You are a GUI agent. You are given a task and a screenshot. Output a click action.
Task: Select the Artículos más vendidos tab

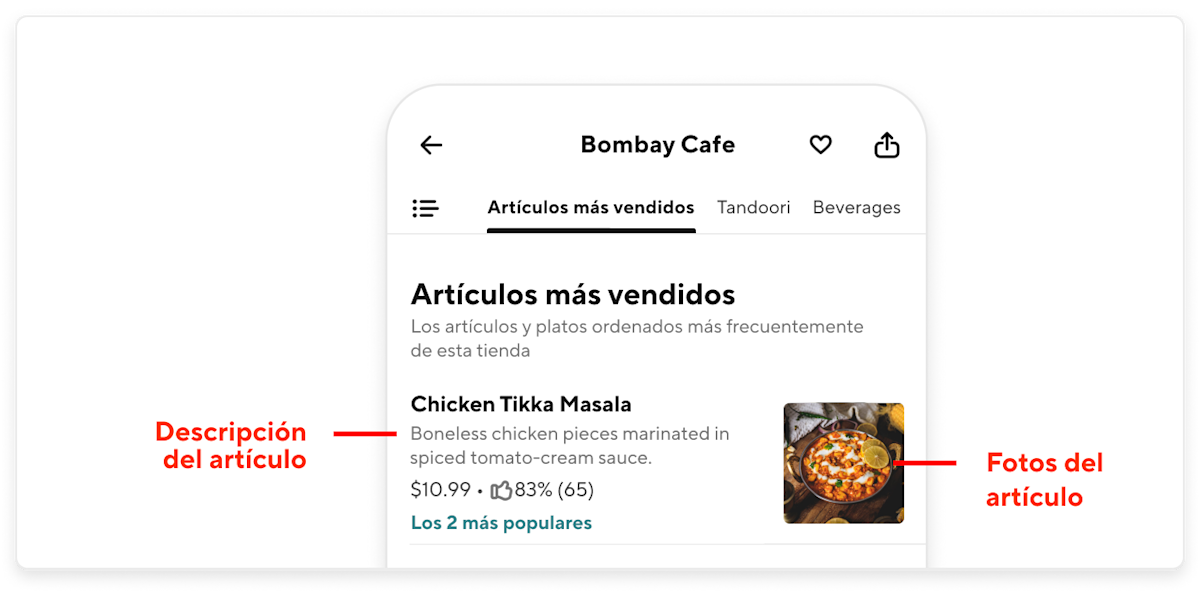[x=591, y=208]
